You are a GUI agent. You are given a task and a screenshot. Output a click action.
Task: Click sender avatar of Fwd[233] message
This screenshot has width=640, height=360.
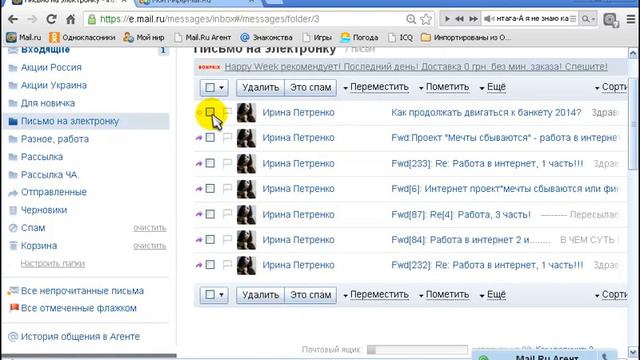pyautogui.click(x=247, y=163)
